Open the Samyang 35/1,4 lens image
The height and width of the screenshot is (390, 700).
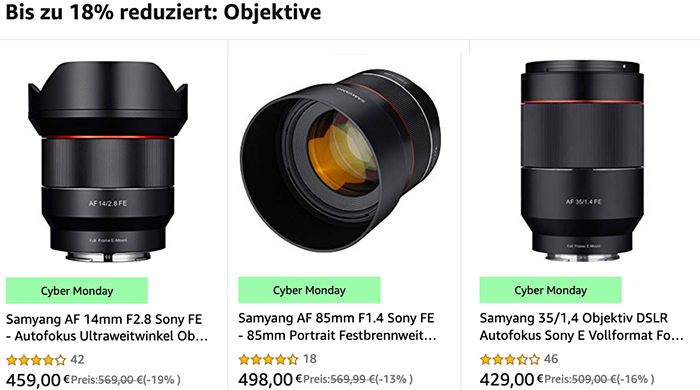(582, 161)
